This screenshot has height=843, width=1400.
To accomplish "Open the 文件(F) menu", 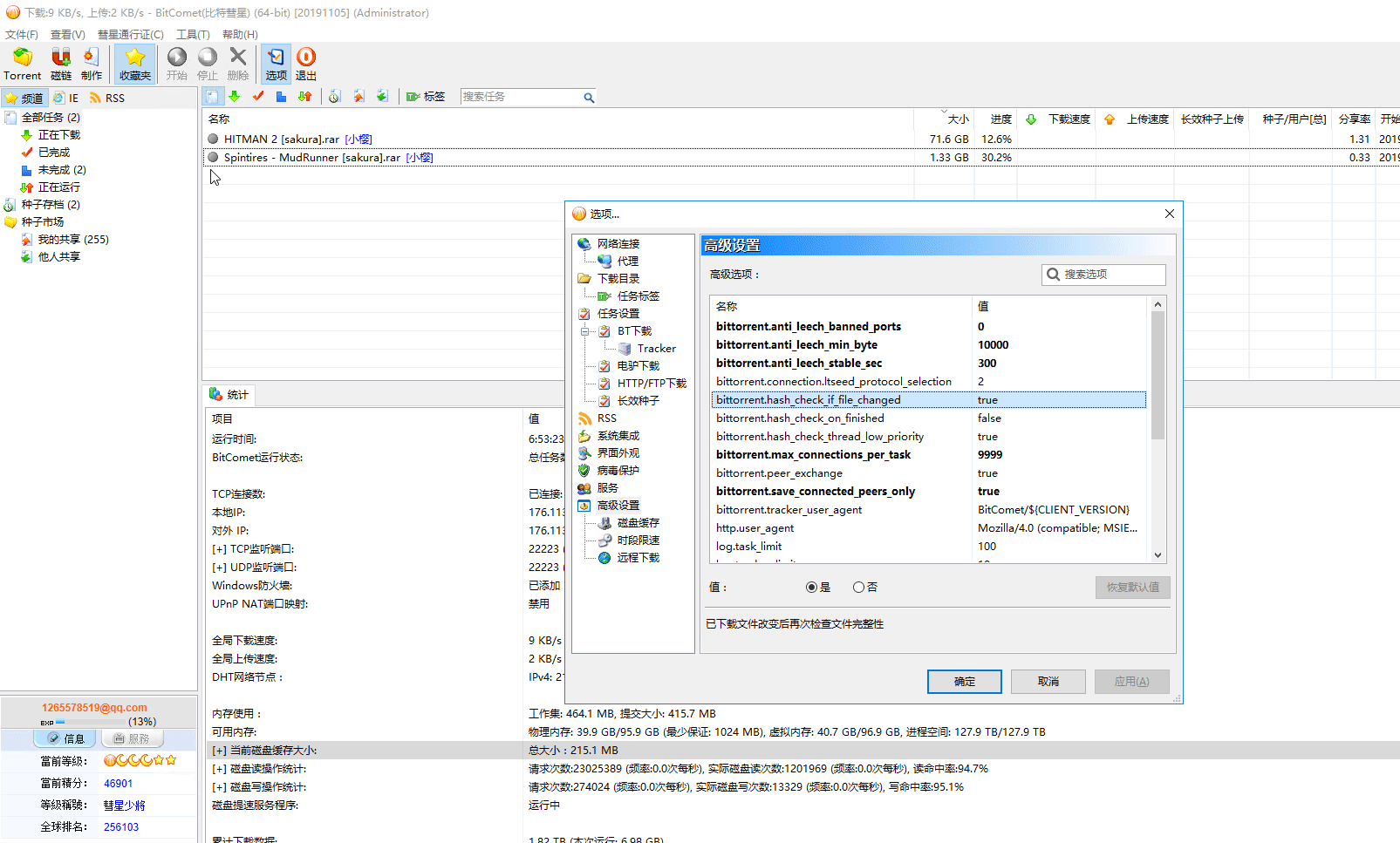I will click(x=22, y=35).
